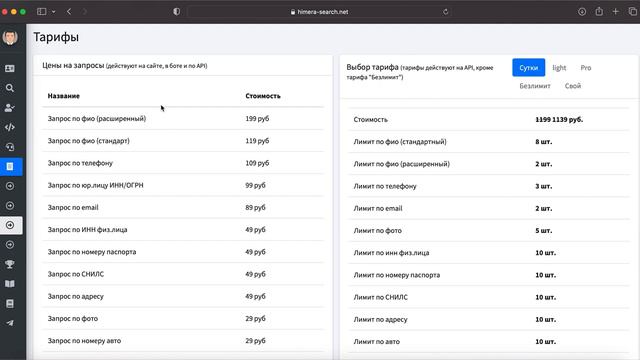Select row Запрос по фото
The height and width of the screenshot is (360, 640).
pos(183,318)
